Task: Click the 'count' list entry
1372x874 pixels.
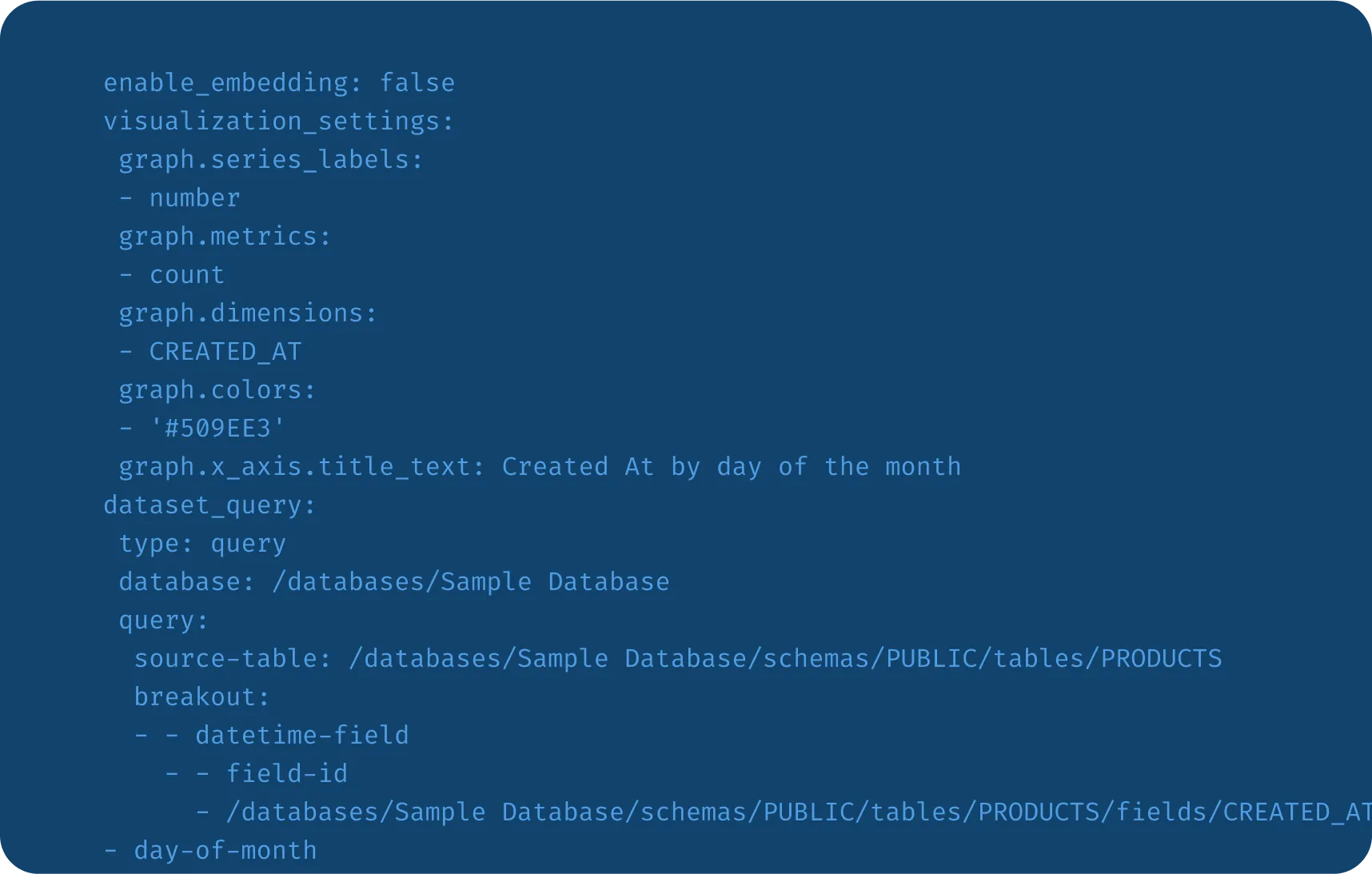Action: point(187,275)
